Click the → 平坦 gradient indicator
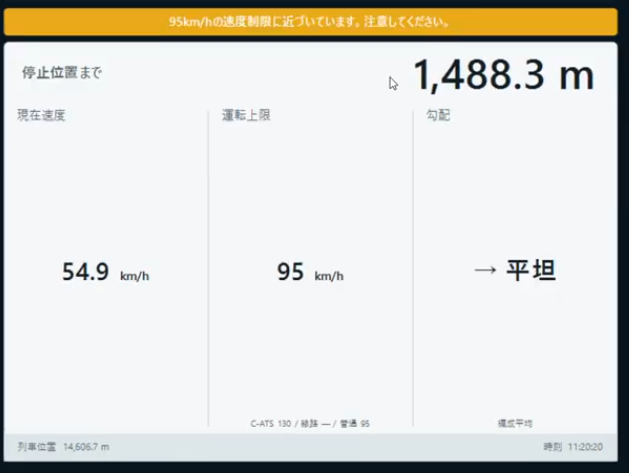The width and height of the screenshot is (629, 473). [515, 270]
